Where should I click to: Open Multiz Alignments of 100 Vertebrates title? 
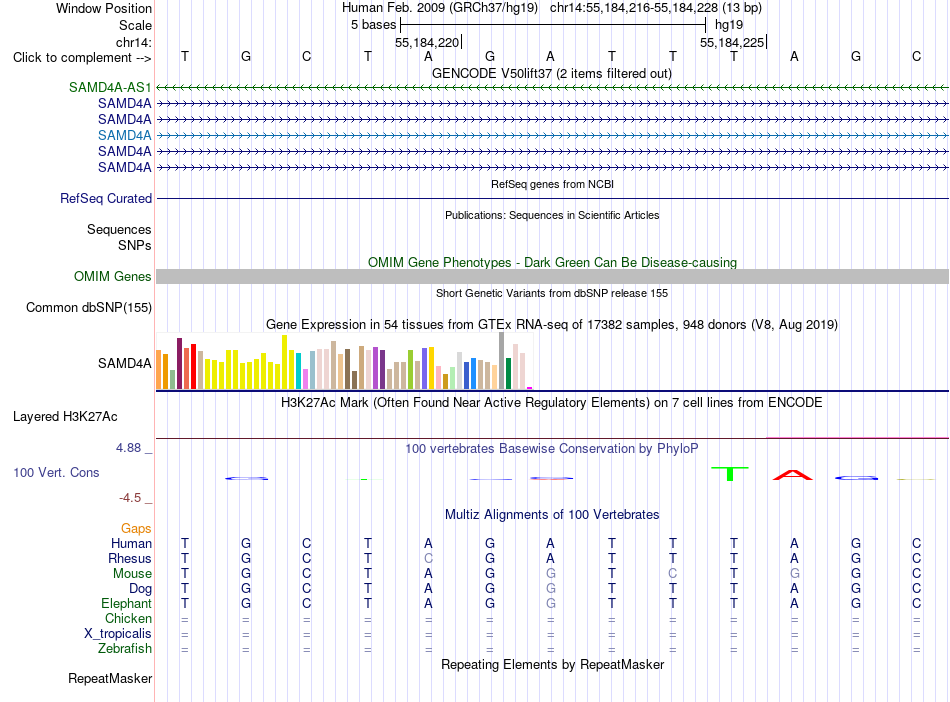tap(552, 515)
